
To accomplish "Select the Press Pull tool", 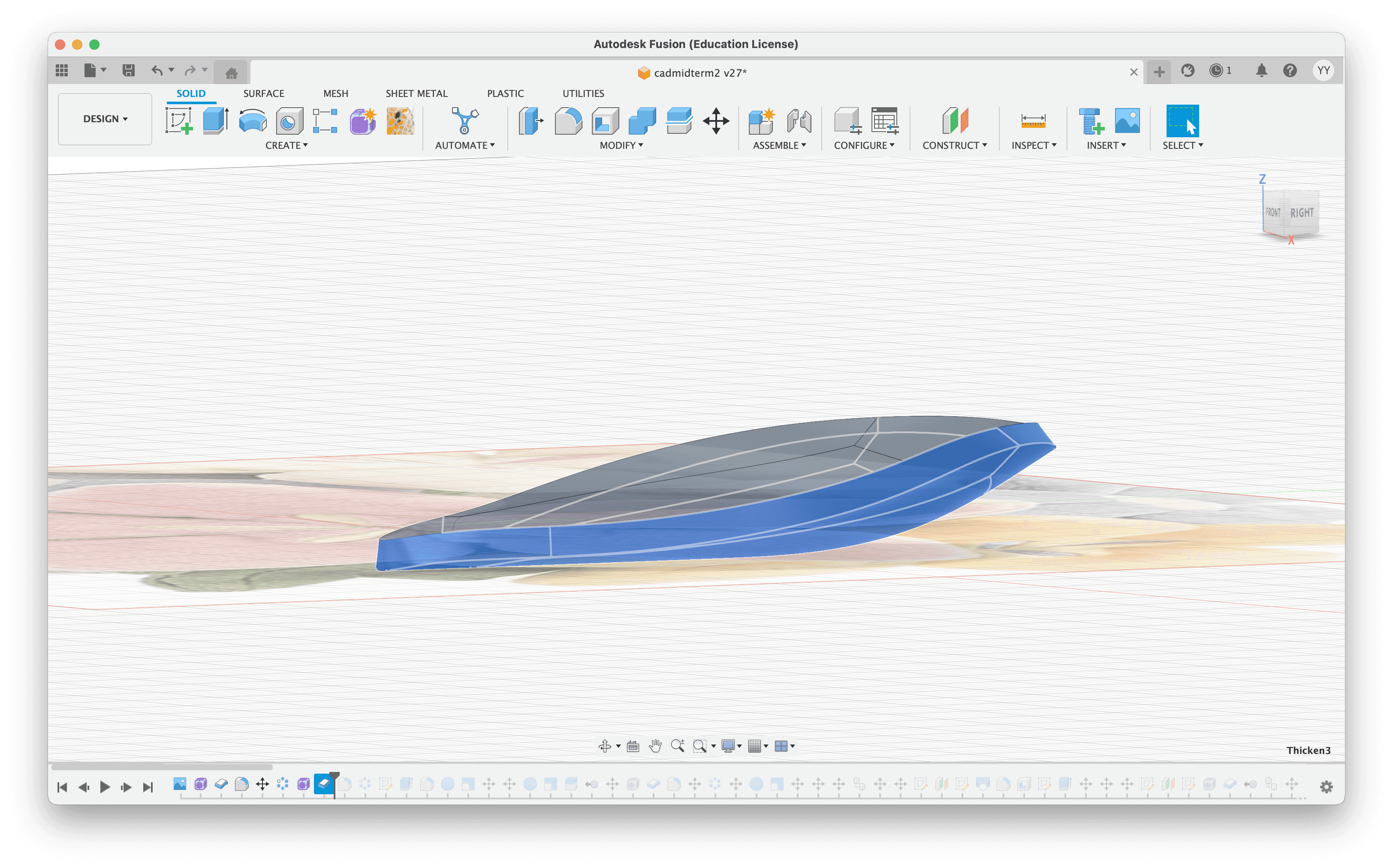I will [531, 121].
